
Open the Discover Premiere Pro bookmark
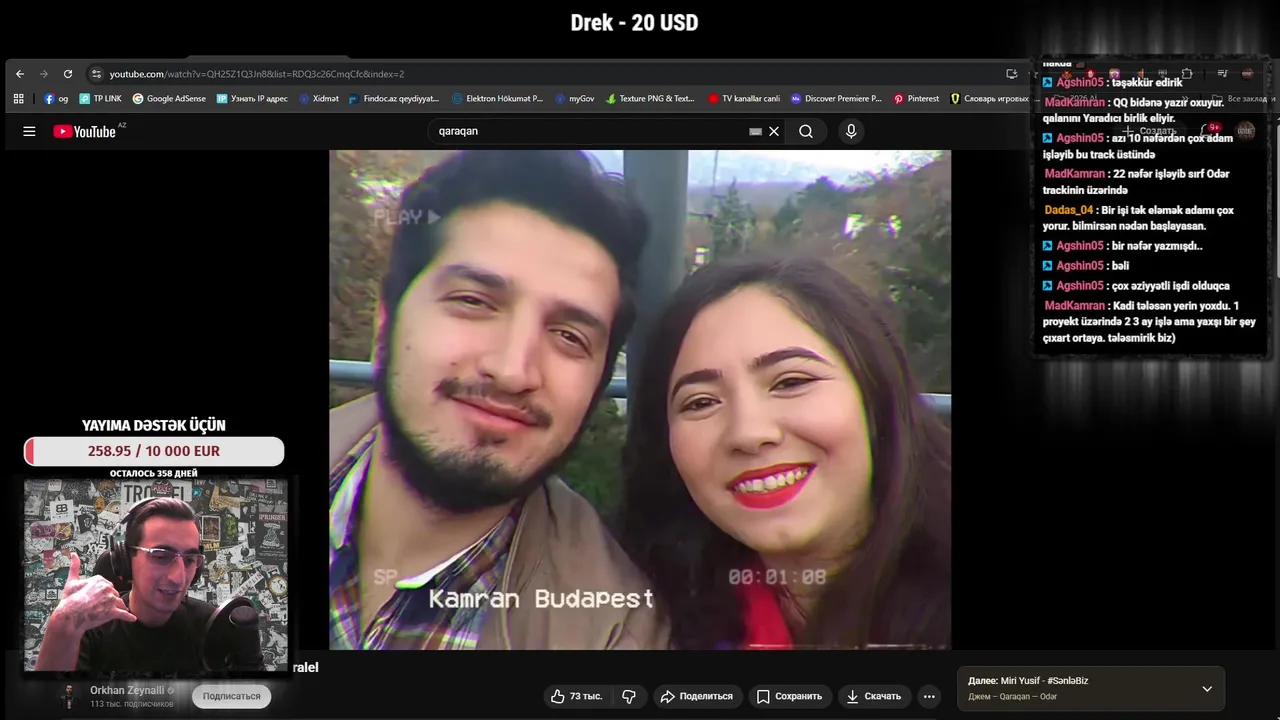click(x=836, y=99)
